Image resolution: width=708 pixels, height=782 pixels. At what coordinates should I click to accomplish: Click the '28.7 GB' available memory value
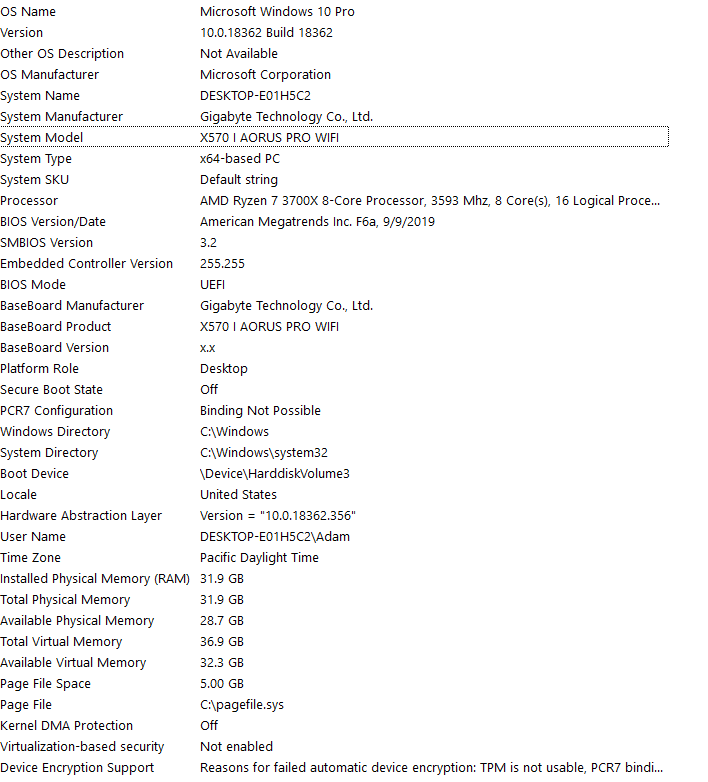pos(222,620)
